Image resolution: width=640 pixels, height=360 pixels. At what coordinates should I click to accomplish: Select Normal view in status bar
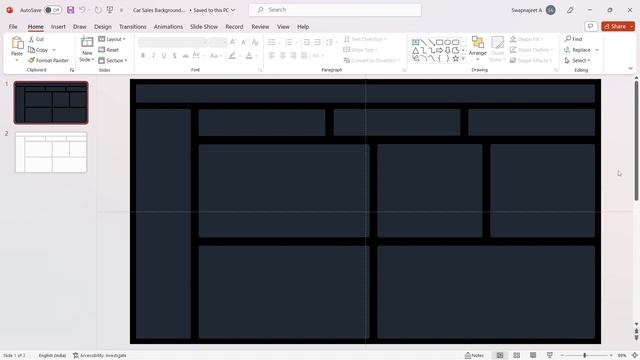(x=500, y=356)
